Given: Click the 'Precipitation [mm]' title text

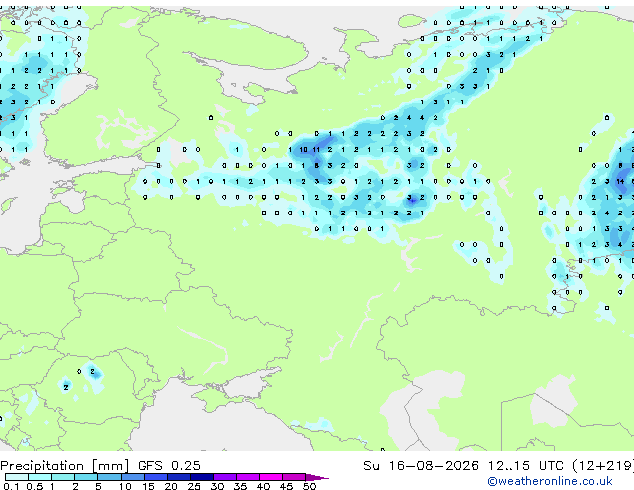Looking at the screenshot, I should pyautogui.click(x=65, y=466).
